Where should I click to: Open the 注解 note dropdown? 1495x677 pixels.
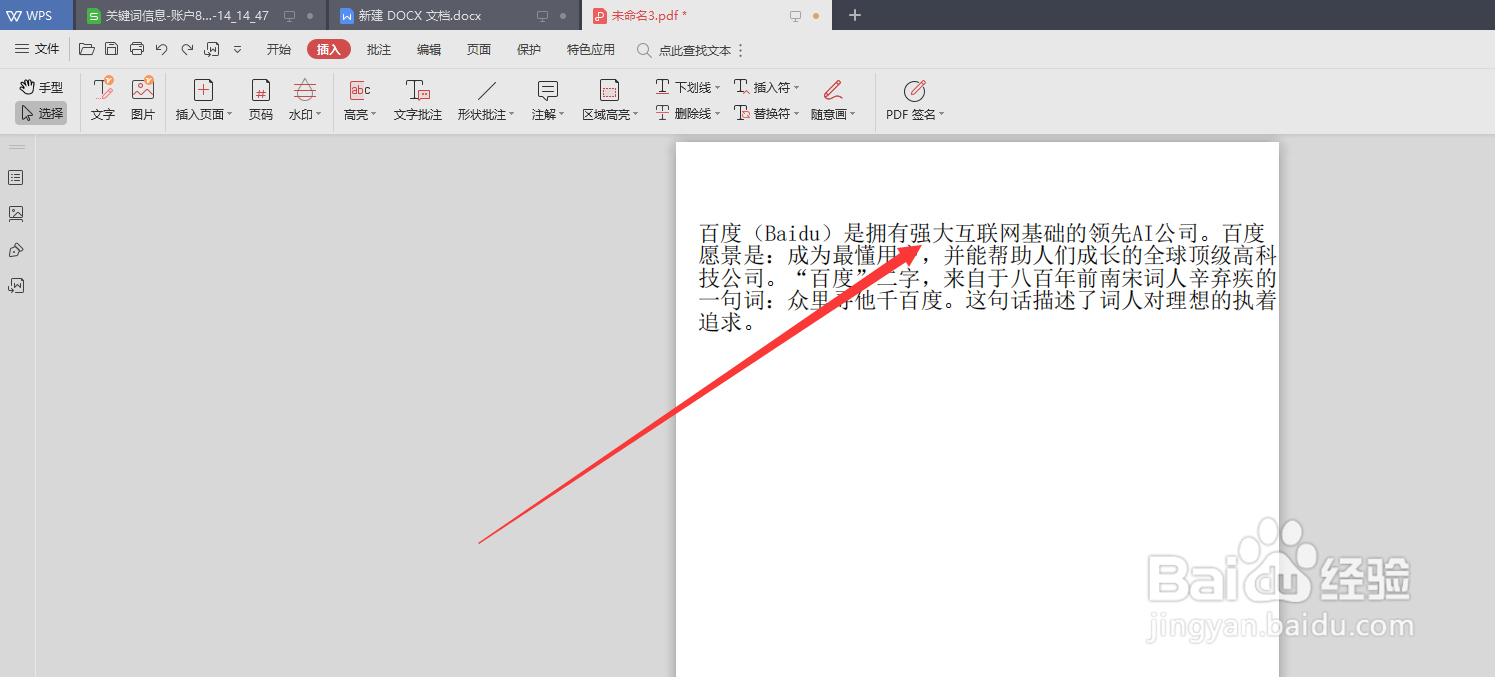point(548,100)
